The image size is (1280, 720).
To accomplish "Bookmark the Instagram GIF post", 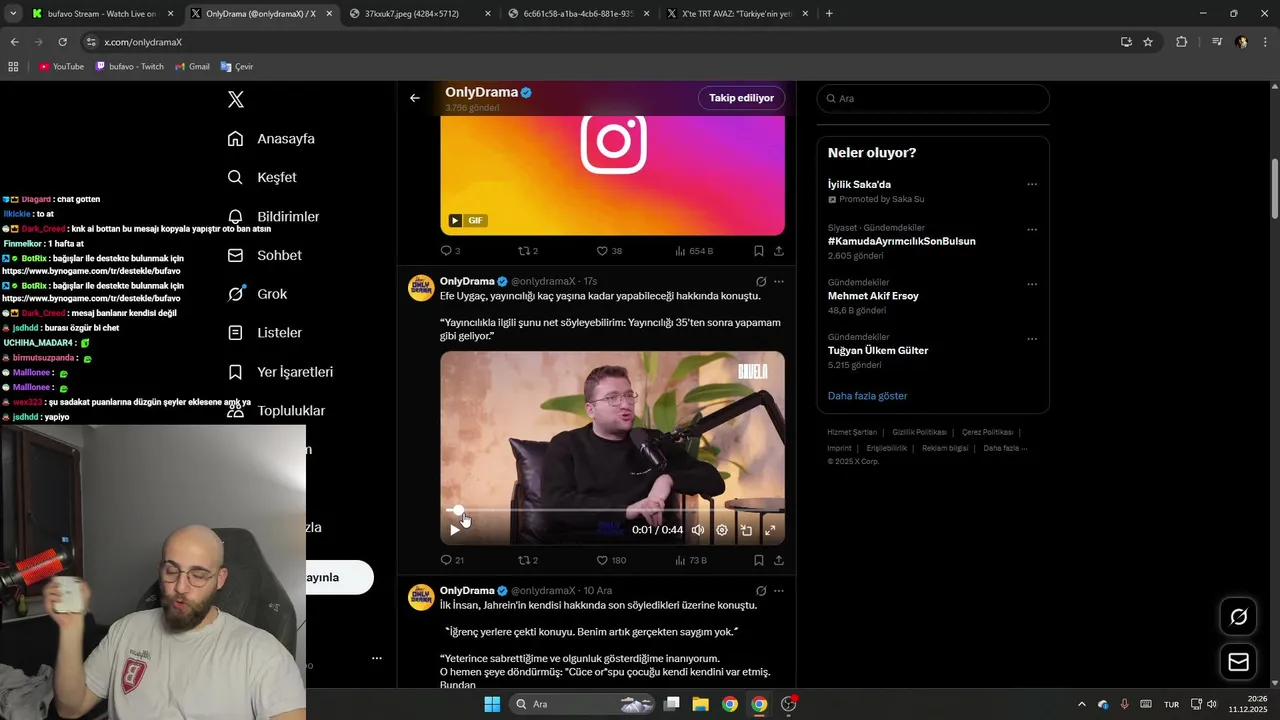I will pos(759,251).
